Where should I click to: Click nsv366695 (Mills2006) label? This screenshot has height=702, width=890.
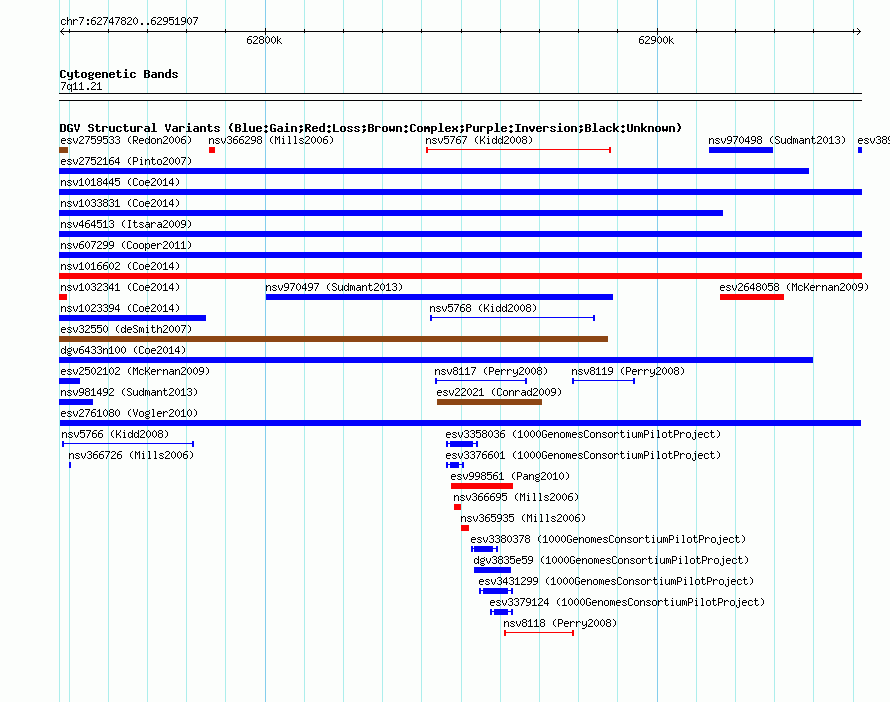pos(516,497)
